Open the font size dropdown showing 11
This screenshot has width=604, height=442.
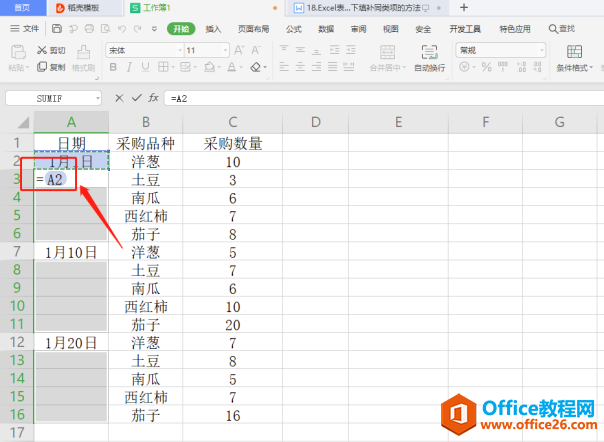point(225,50)
